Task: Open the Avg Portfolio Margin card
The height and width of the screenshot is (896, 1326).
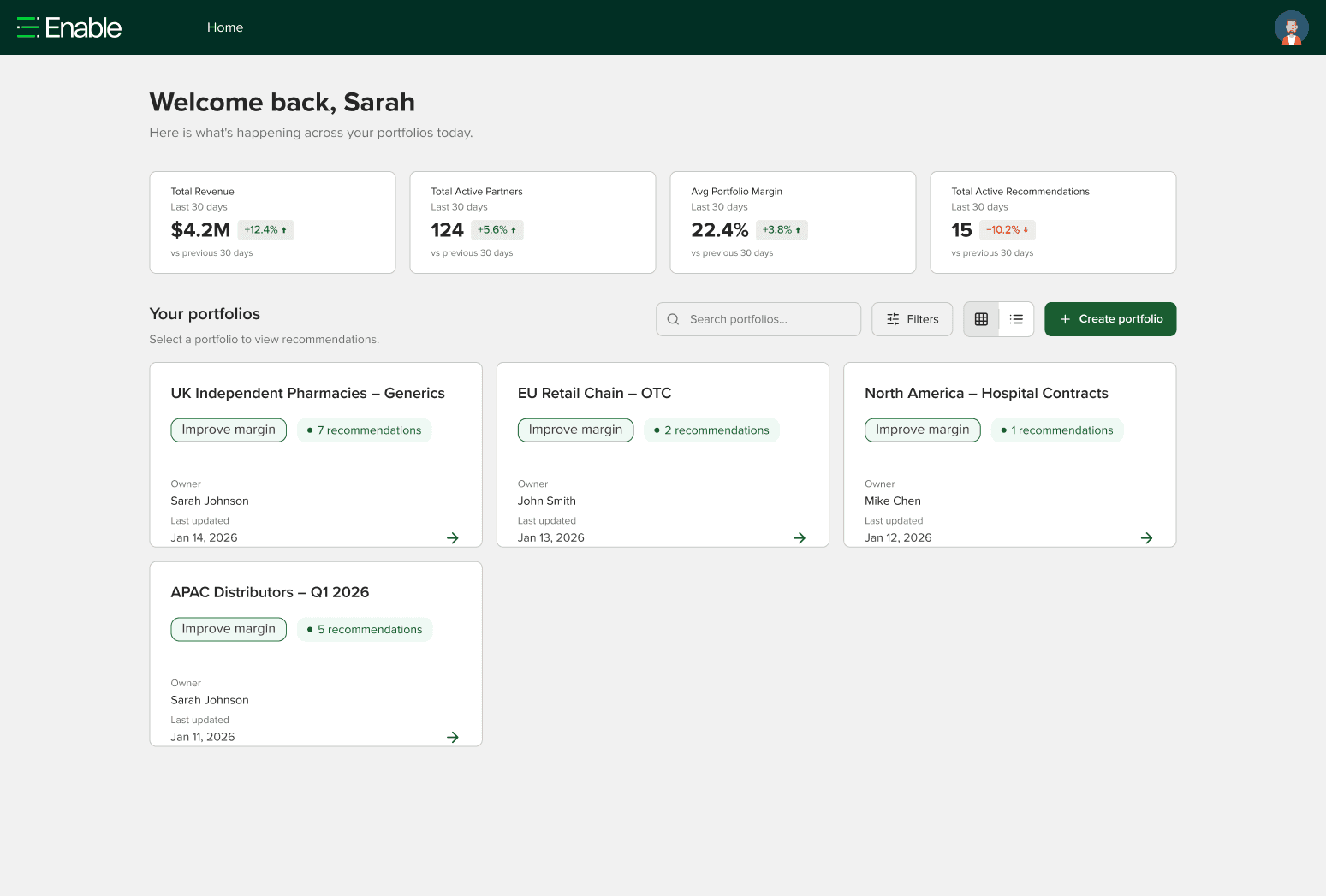Action: (793, 223)
